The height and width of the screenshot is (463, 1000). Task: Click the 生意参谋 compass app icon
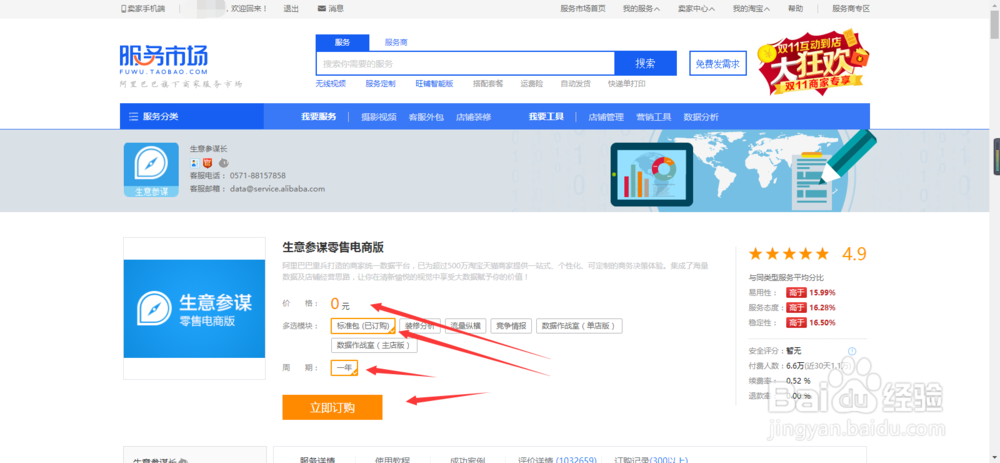click(x=152, y=170)
